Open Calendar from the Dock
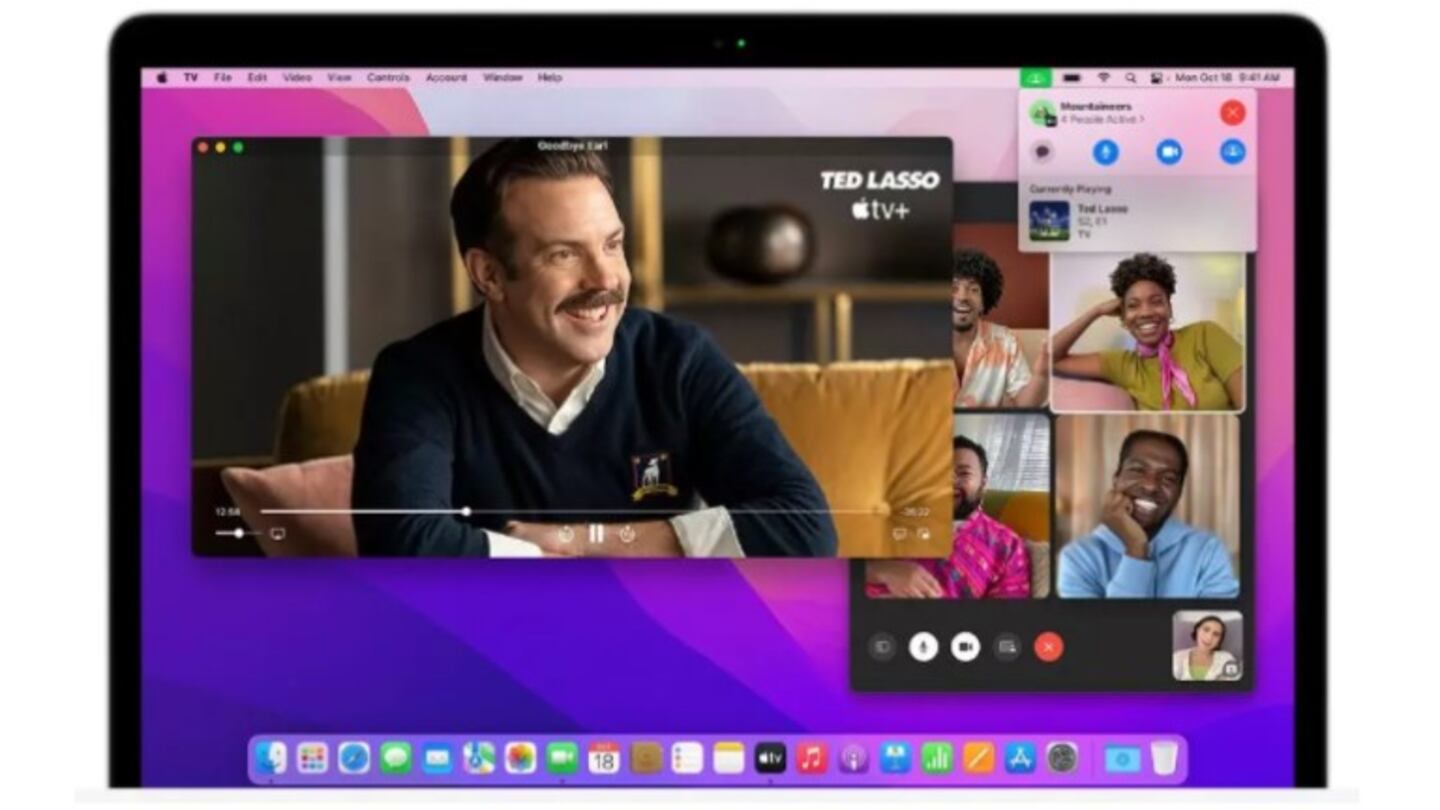Viewport: 1440px width, 810px height. point(604,758)
